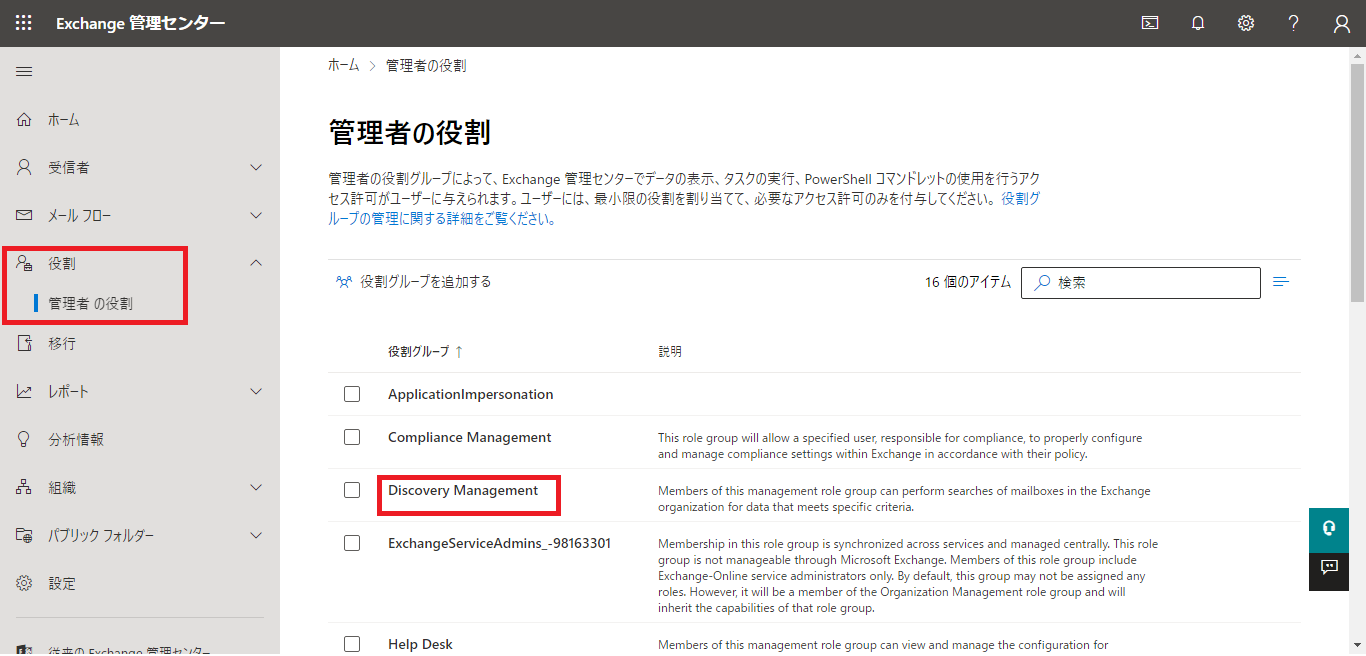The width and height of the screenshot is (1366, 656).
Task: Open the app launcher waffle icon
Action: [x=24, y=23]
